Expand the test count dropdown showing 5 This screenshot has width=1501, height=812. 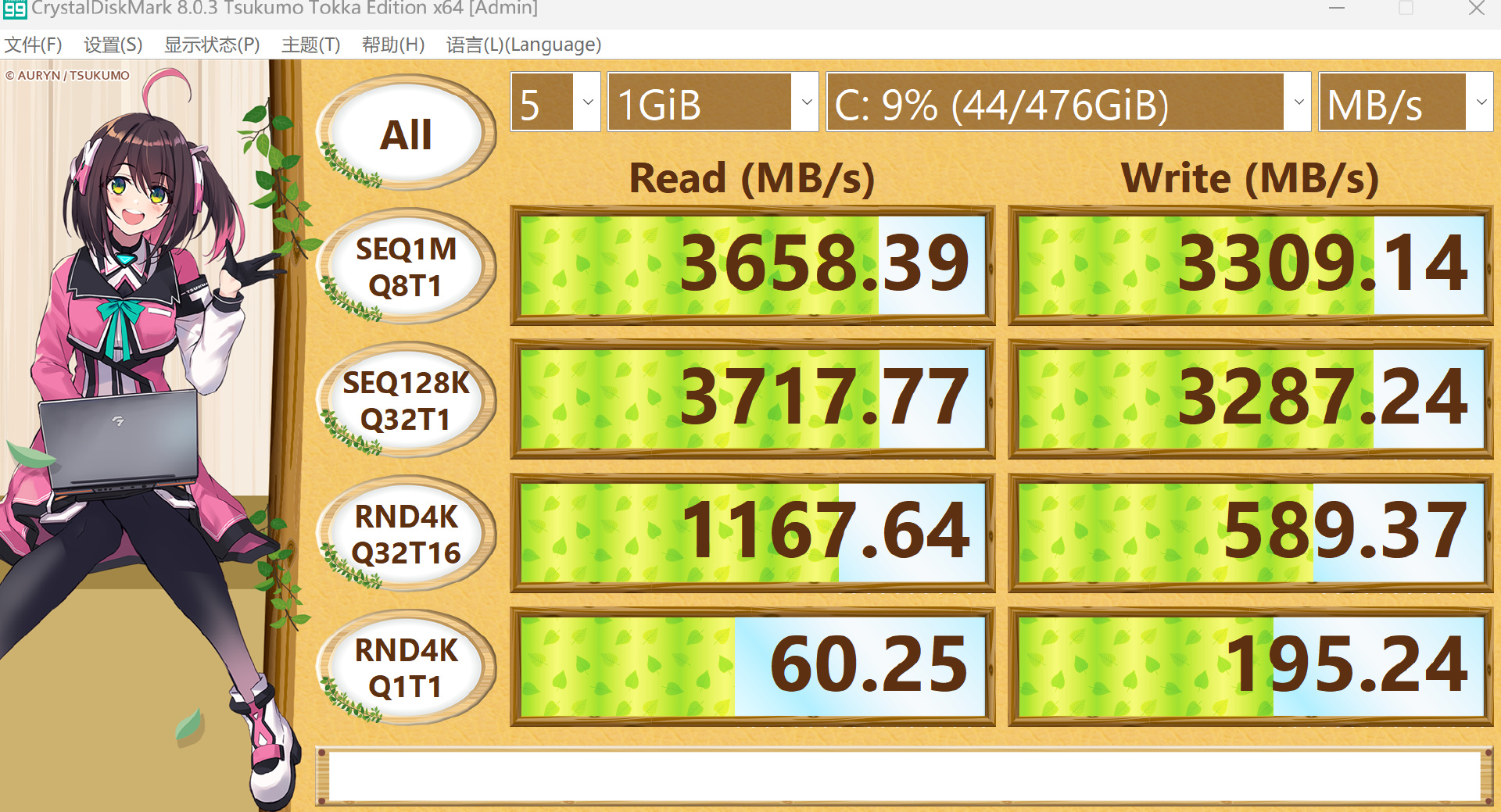click(555, 102)
